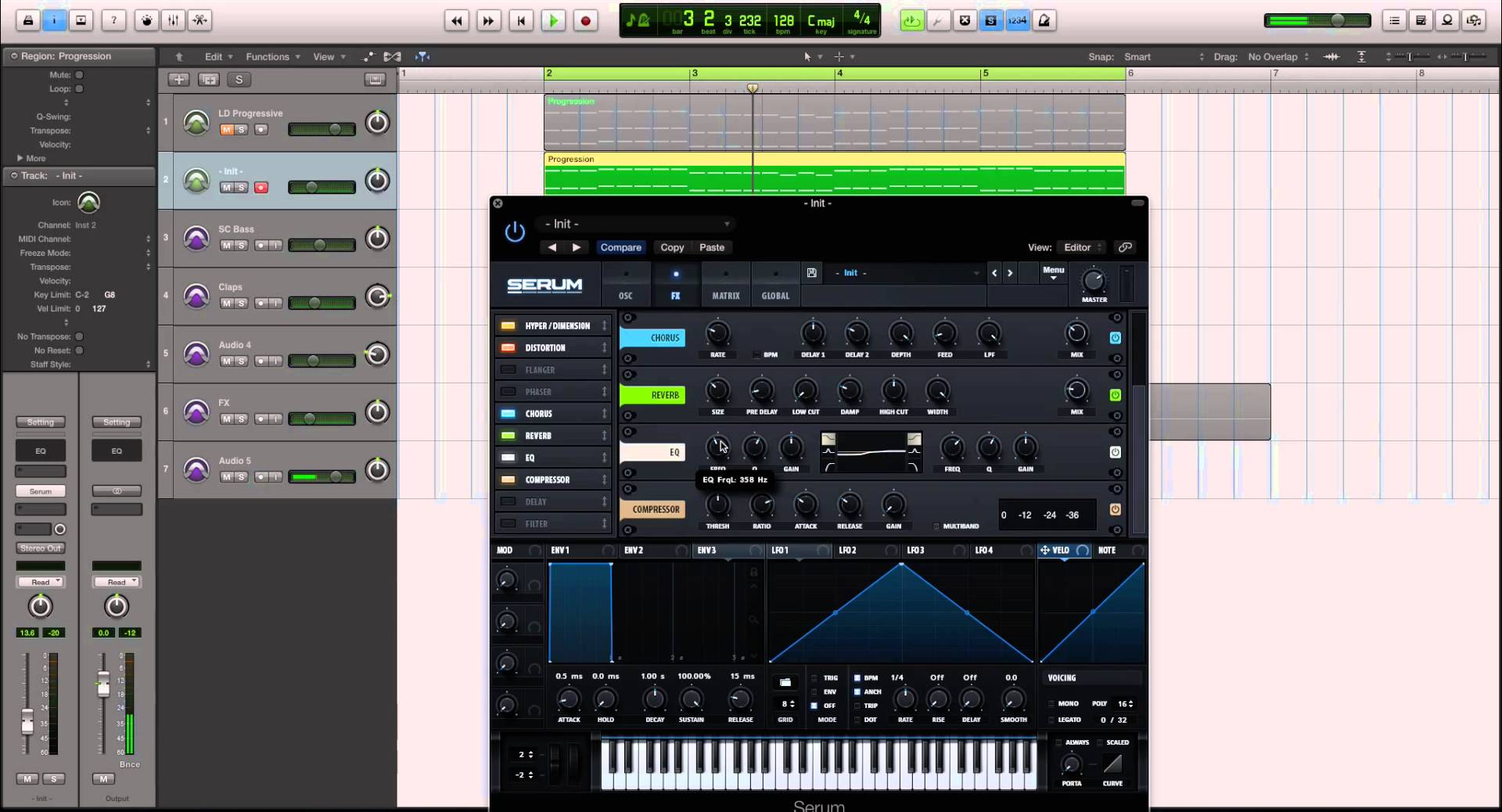Toggle the count-in 1234 button

click(1017, 21)
